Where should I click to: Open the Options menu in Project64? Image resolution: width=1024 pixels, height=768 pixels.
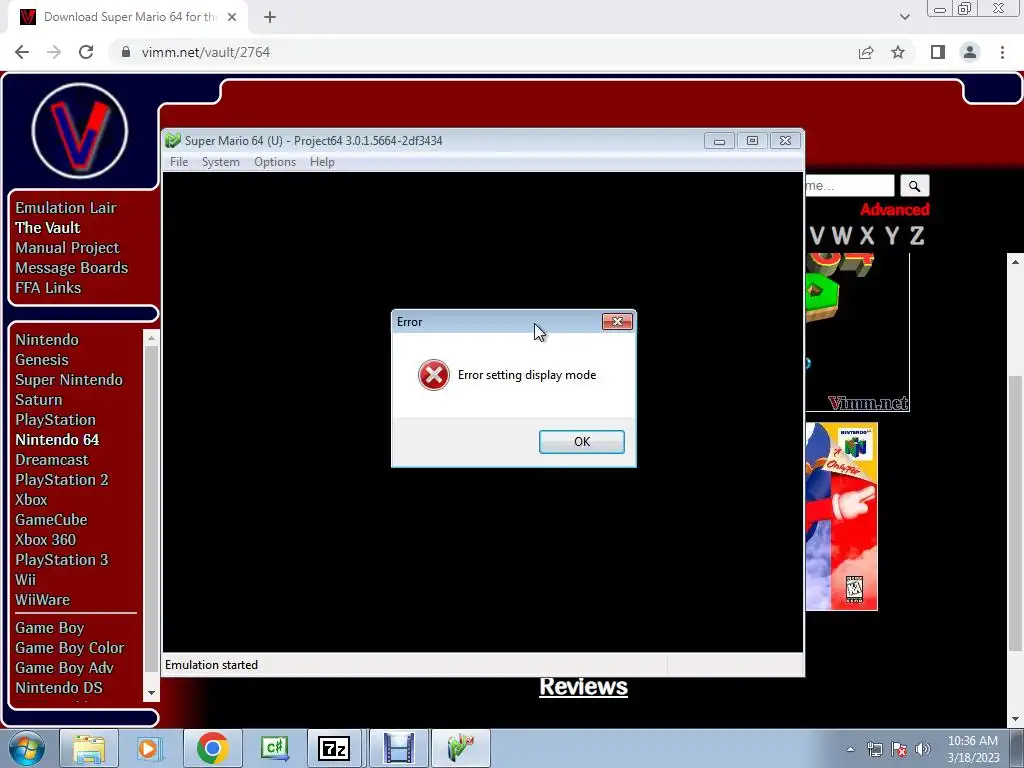275,162
